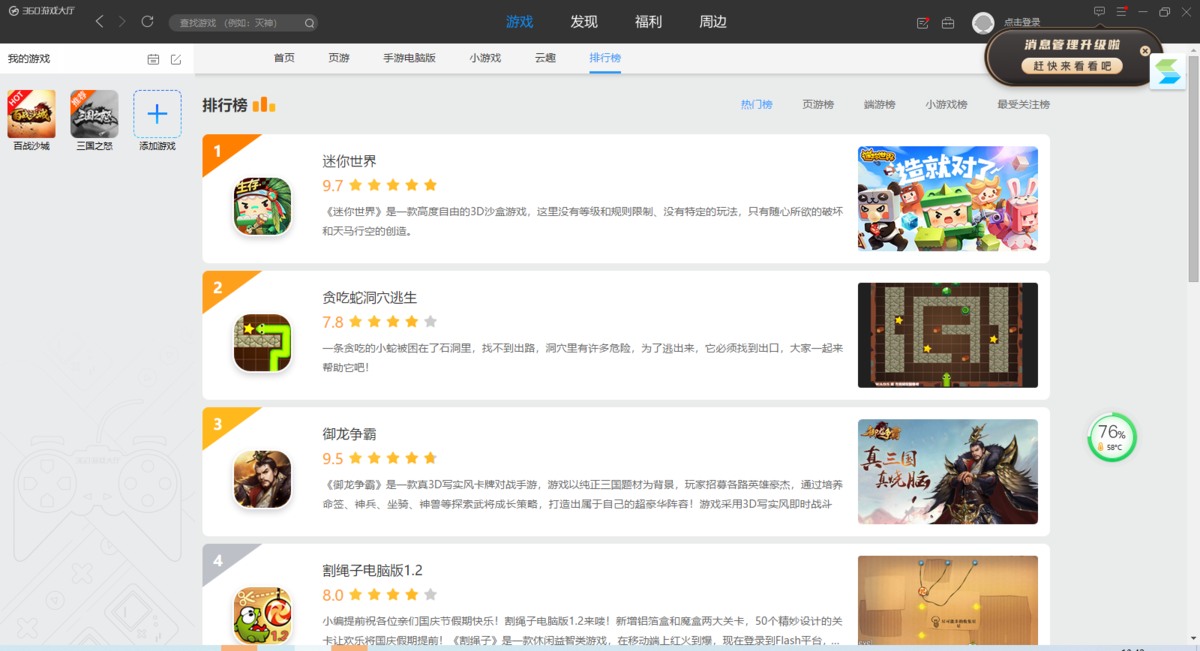Select the 排行榜 tab
Viewport: 1200px width, 651px height.
click(605, 58)
